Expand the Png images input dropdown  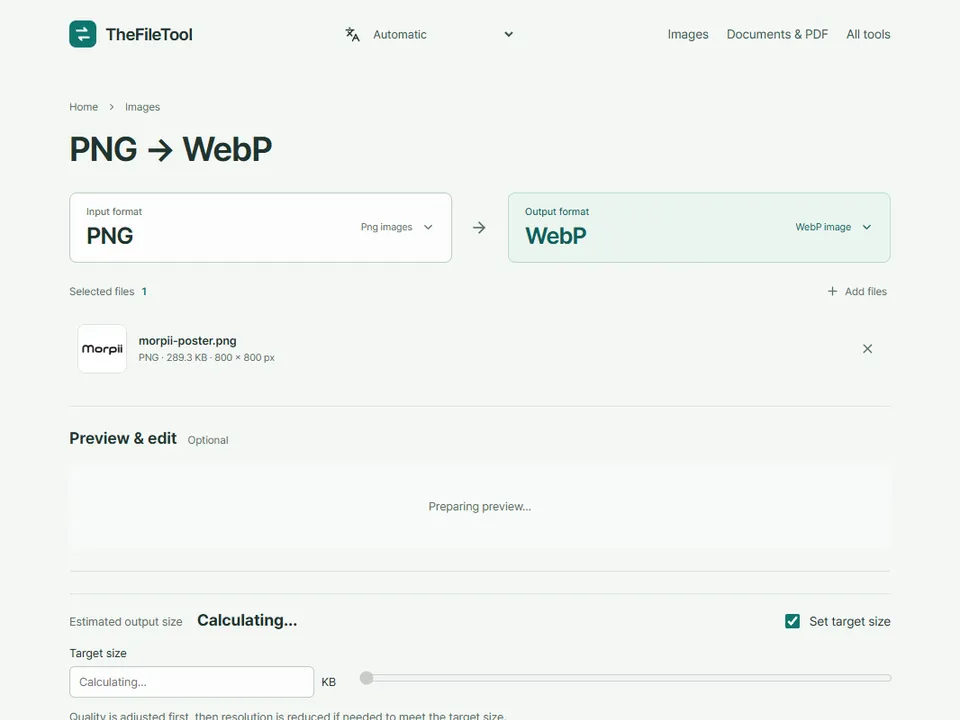397,227
